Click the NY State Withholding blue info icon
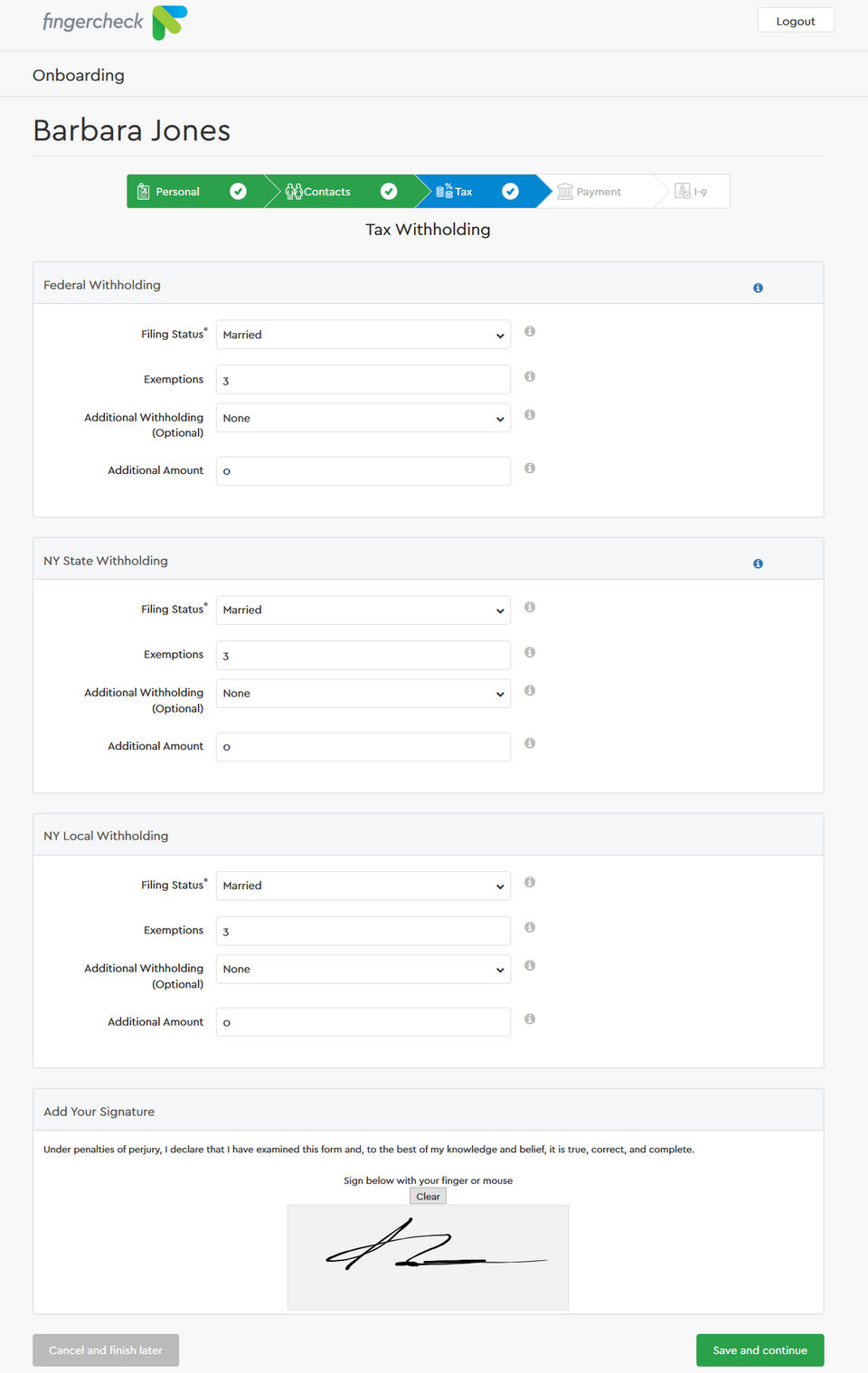This screenshot has width=868, height=1373. coord(758,563)
